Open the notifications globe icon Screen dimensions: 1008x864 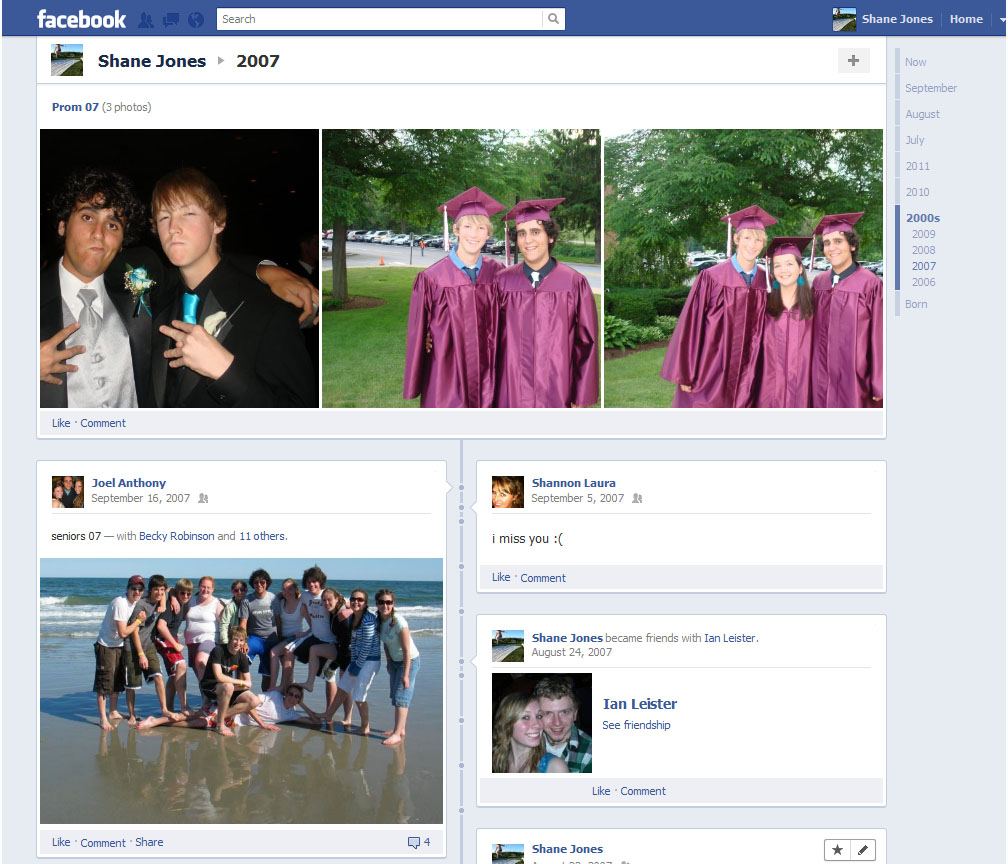tap(196, 20)
